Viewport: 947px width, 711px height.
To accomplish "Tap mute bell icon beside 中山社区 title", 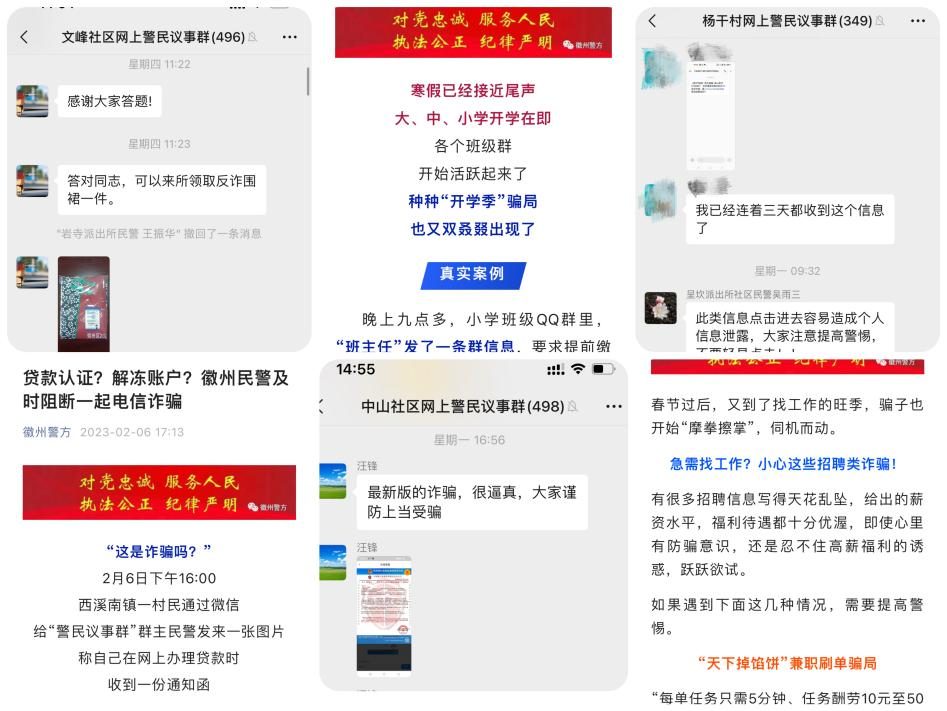I will click(572, 407).
